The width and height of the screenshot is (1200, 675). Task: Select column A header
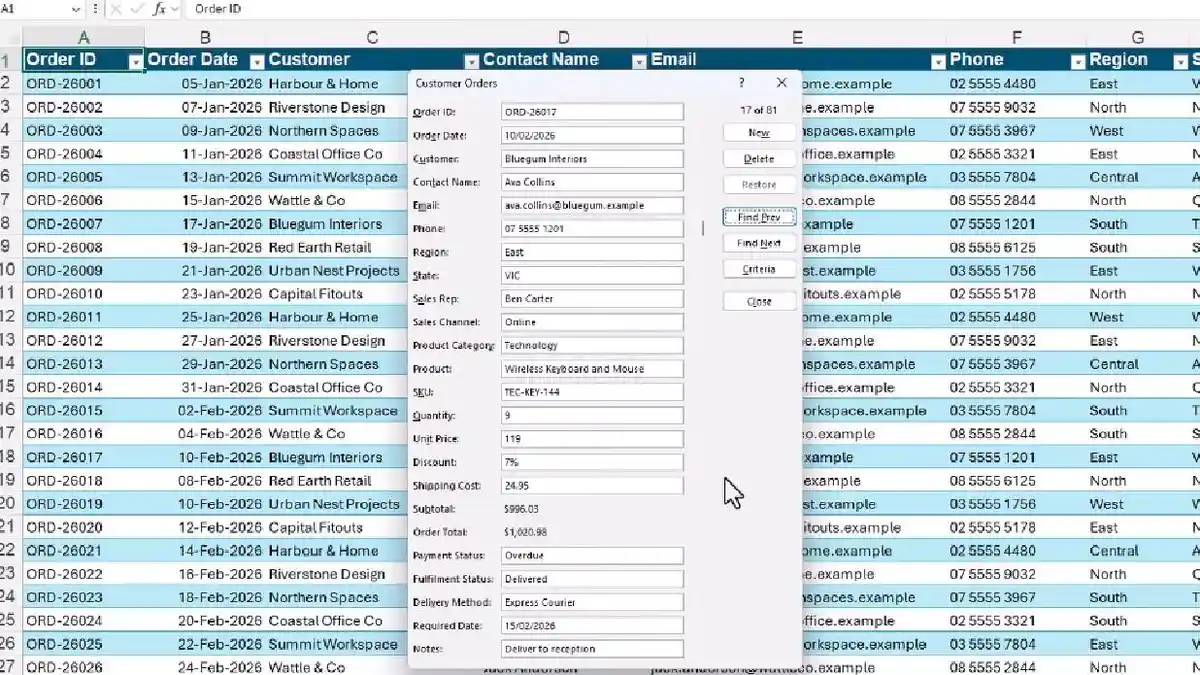(x=84, y=38)
